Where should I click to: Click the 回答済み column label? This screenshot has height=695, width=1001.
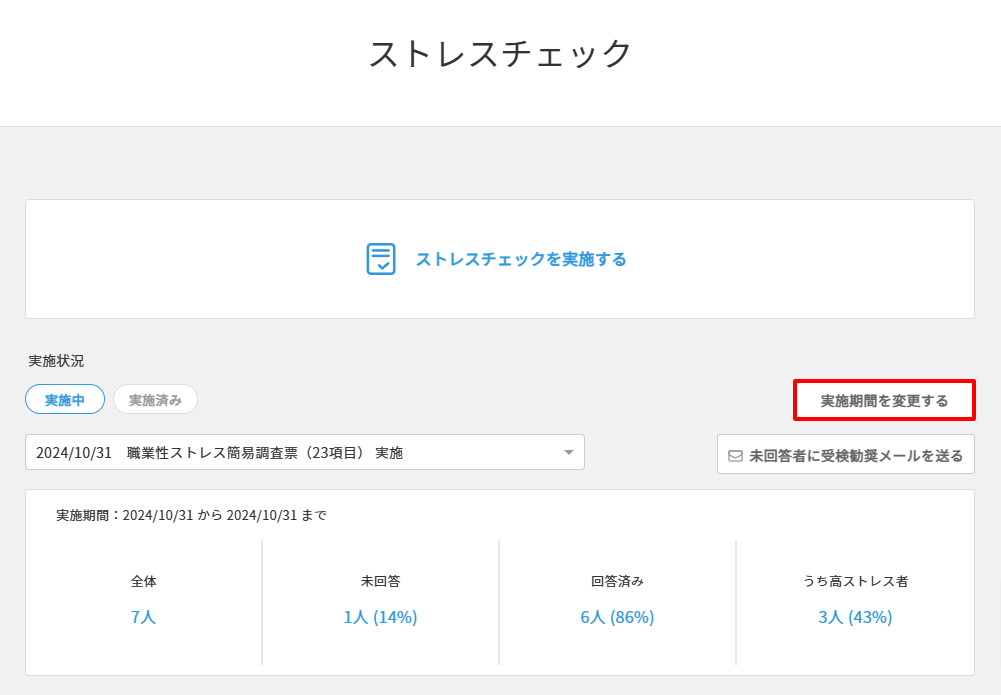(x=617, y=581)
